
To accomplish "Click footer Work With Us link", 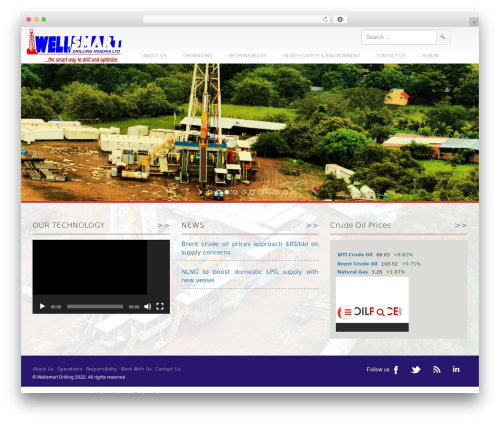I will [136, 369].
